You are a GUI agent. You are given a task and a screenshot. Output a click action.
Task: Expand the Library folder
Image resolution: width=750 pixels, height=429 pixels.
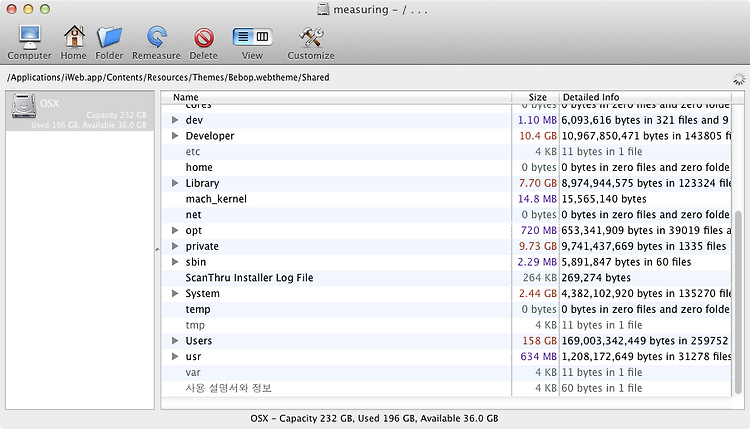[175, 183]
